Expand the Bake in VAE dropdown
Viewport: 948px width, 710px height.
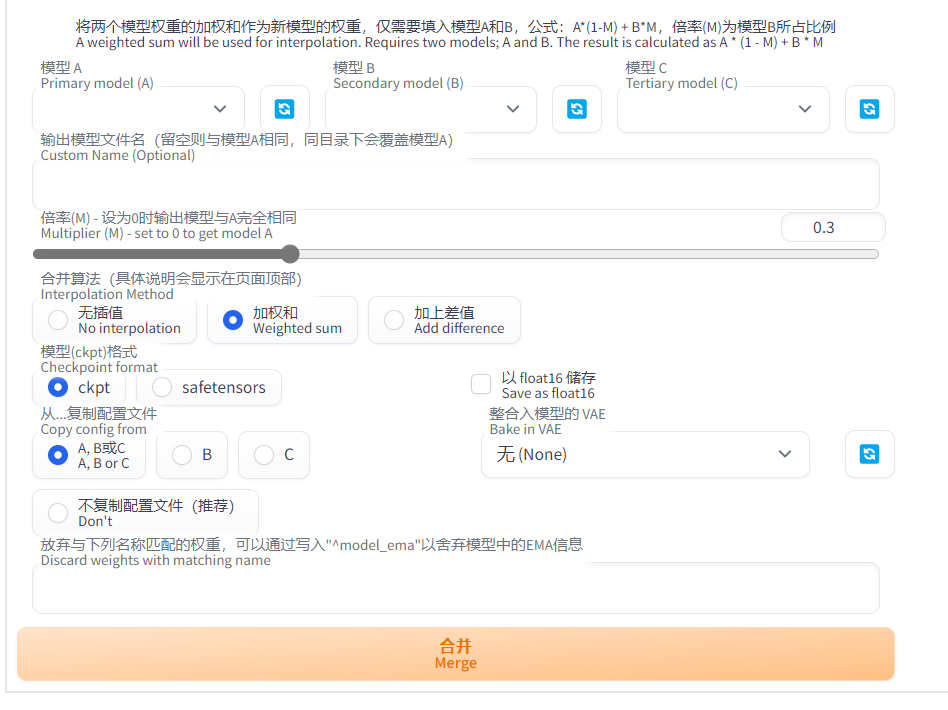pyautogui.click(x=645, y=454)
